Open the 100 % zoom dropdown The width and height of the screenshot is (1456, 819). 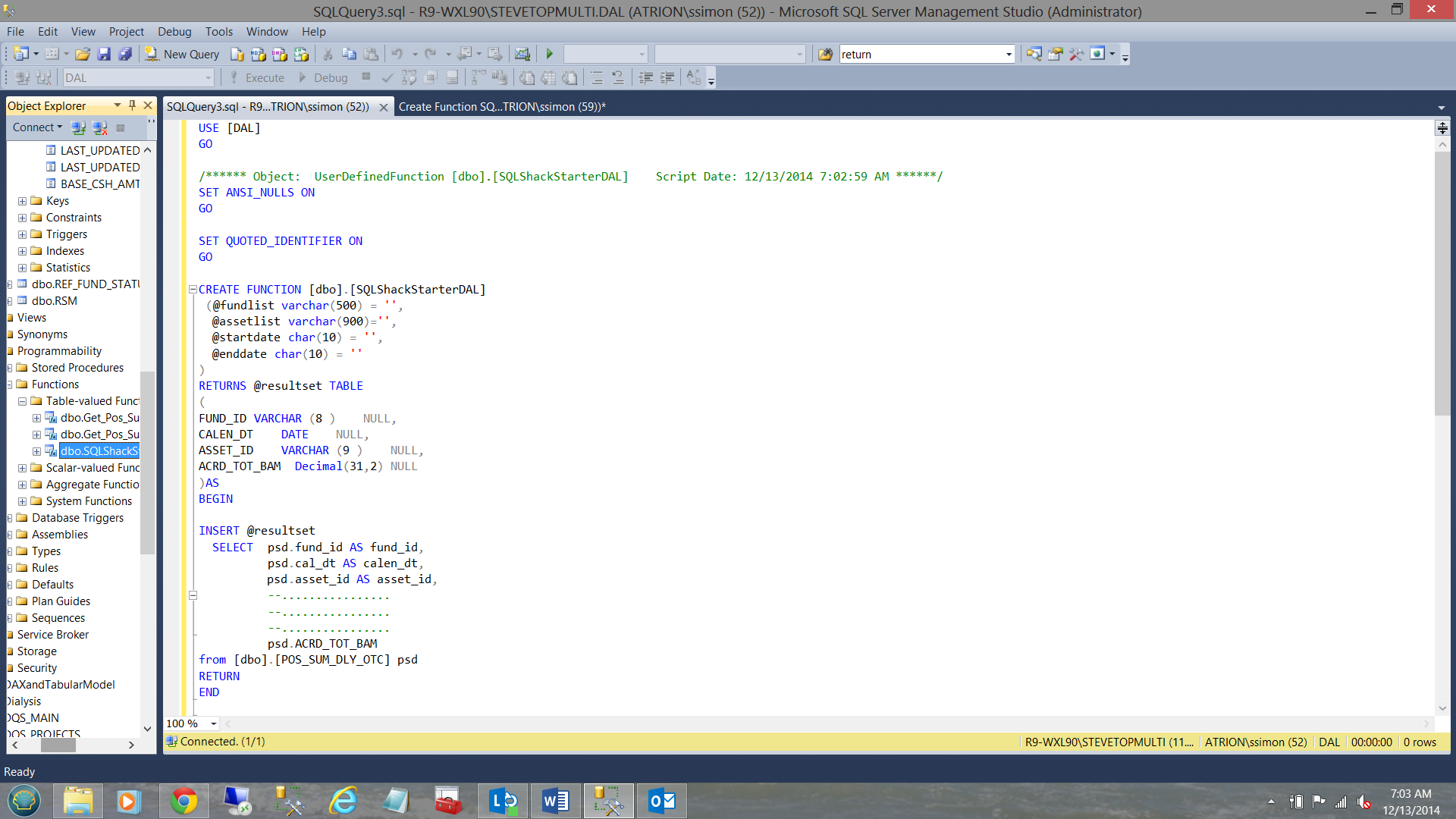point(214,723)
